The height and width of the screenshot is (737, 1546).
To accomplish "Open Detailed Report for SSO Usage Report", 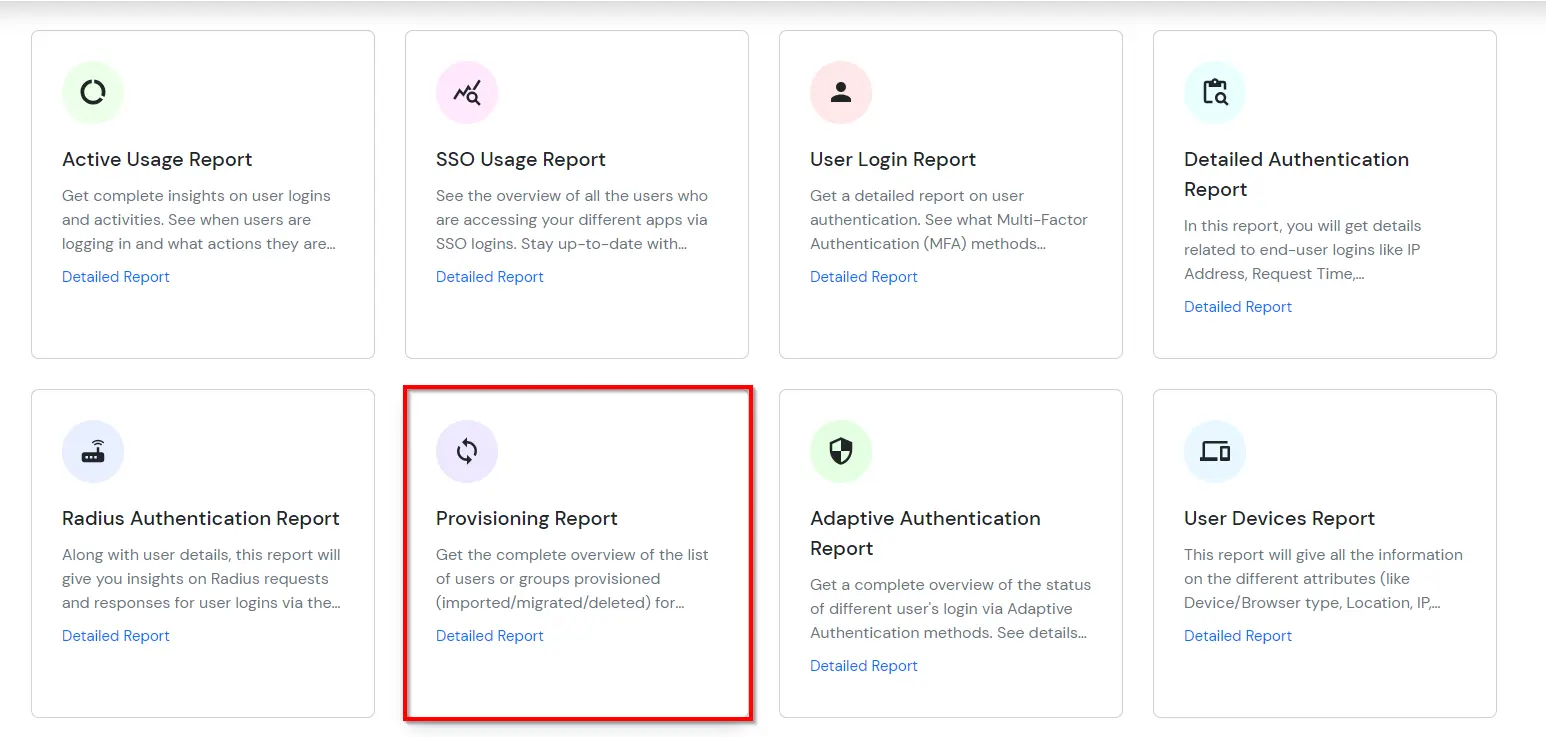I will pos(489,276).
